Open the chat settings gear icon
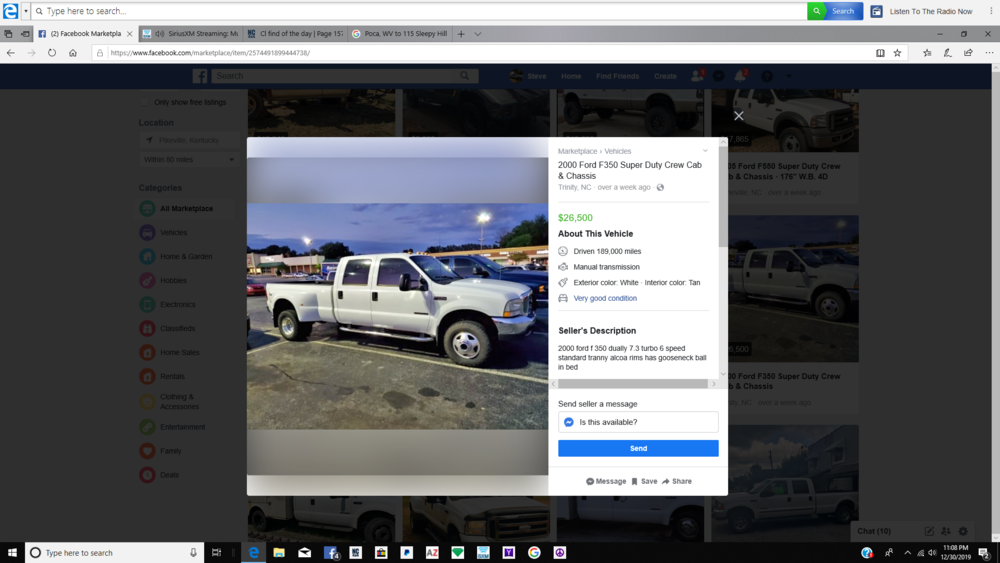1000x563 pixels. tap(963, 531)
